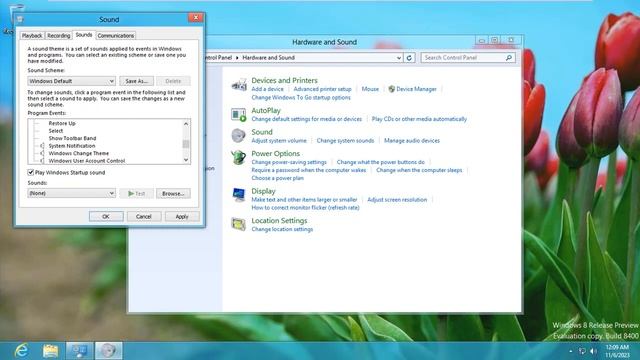Viewport: 640px width, 360px height.
Task: Click the Windows Change Theme speaker icon
Action: (x=42, y=153)
